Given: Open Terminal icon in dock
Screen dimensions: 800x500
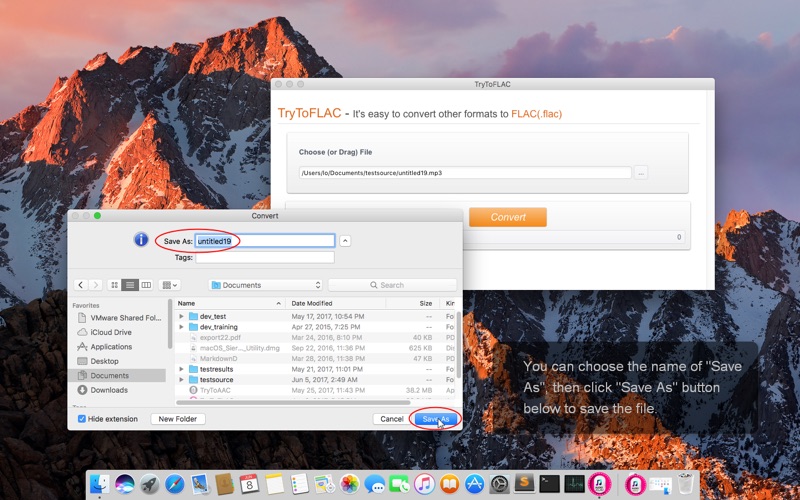Looking at the screenshot, I should (549, 483).
